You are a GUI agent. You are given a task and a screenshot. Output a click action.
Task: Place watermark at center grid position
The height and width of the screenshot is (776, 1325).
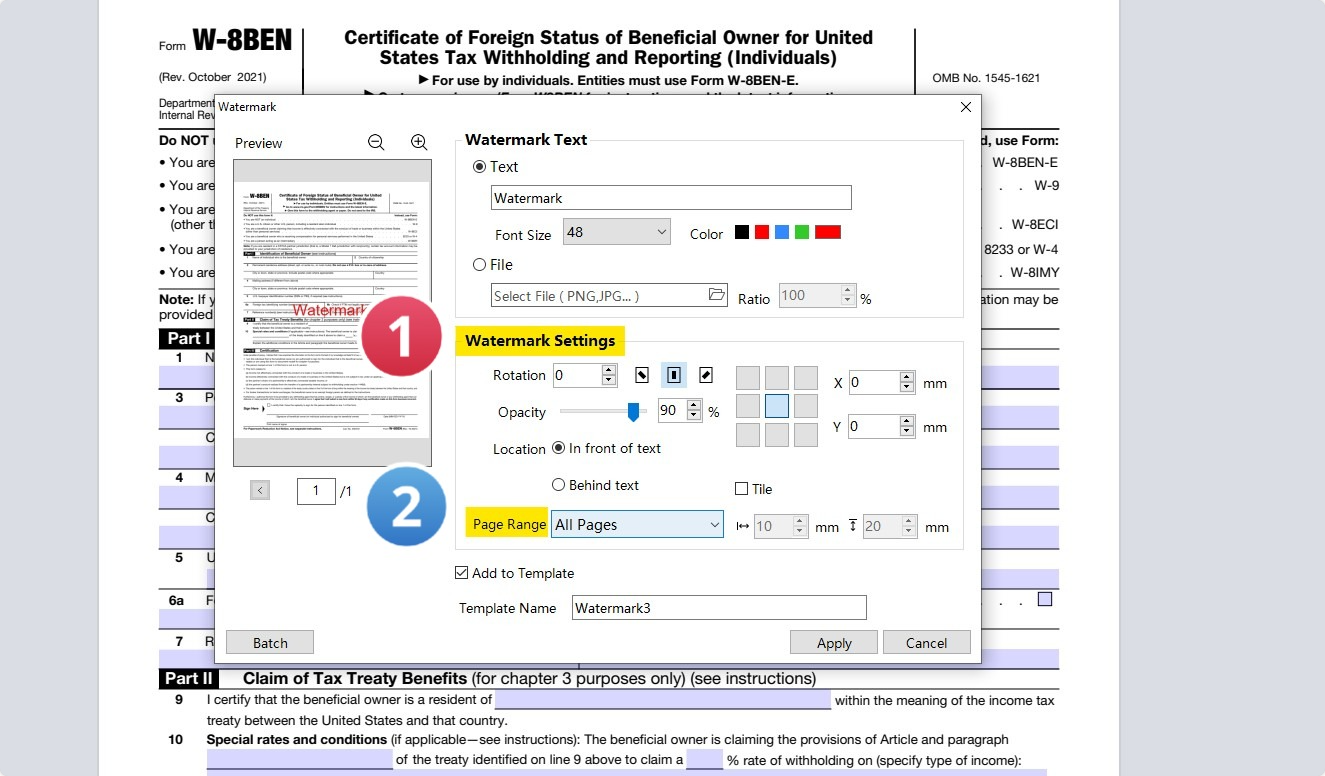point(777,406)
